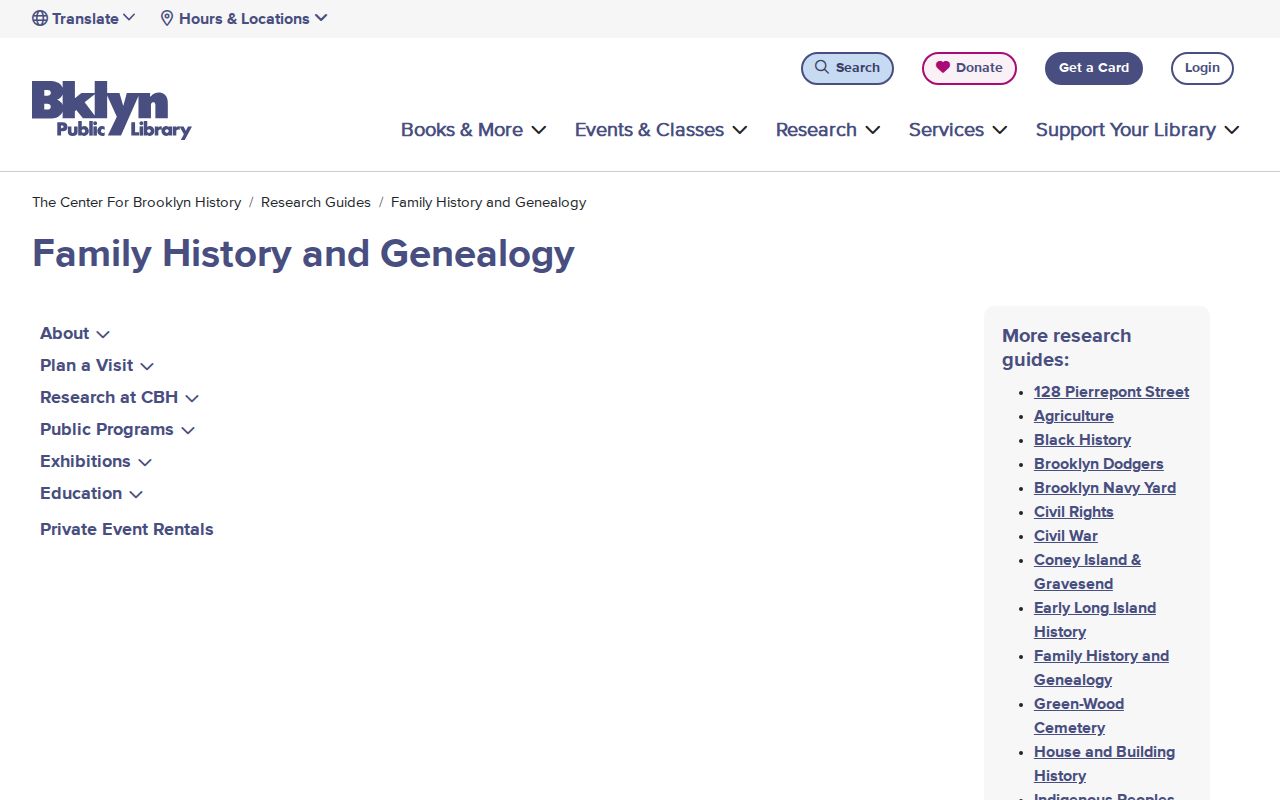
Task: Open the Books & More menu
Action: coord(473,130)
